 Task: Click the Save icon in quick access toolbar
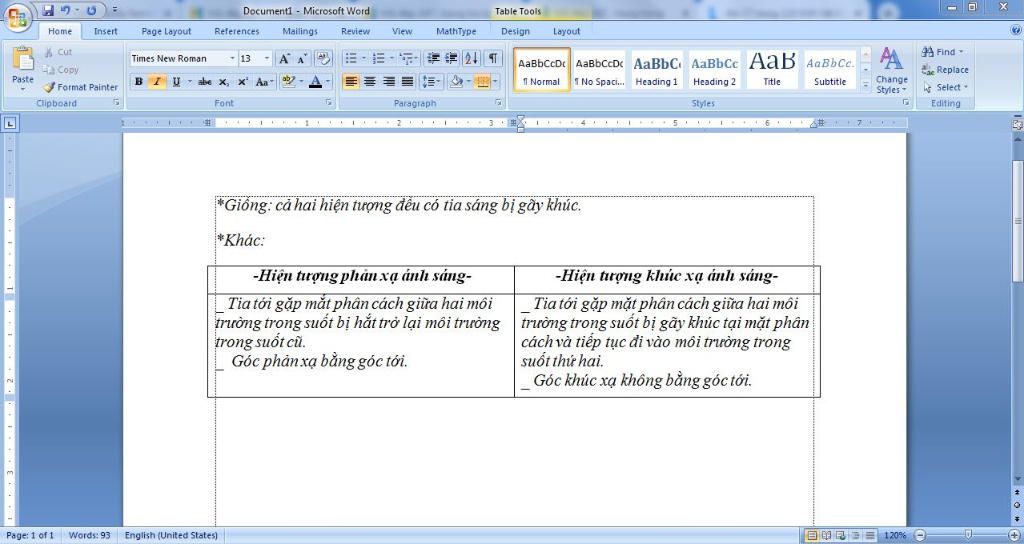point(48,10)
